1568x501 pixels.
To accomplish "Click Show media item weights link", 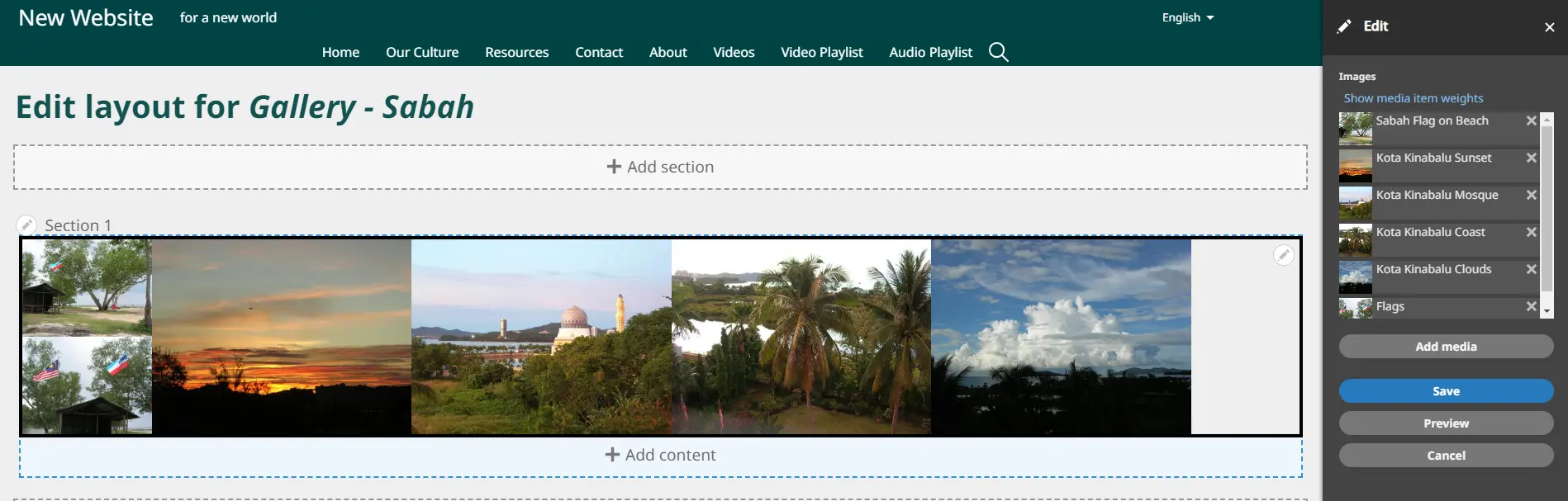I will [x=1413, y=98].
